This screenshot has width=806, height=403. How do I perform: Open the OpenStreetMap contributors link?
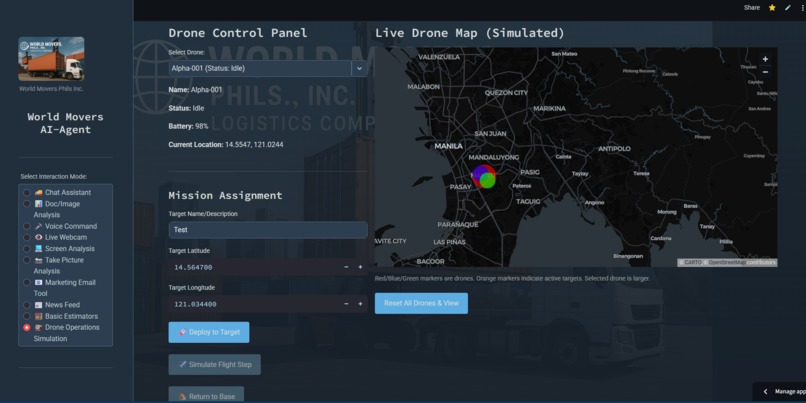pos(727,263)
